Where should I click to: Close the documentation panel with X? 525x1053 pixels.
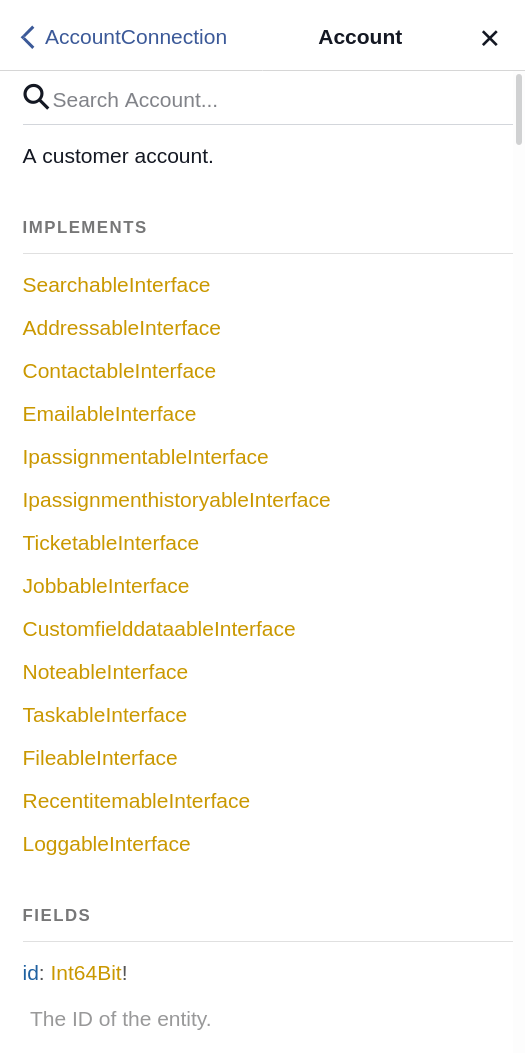[489, 38]
